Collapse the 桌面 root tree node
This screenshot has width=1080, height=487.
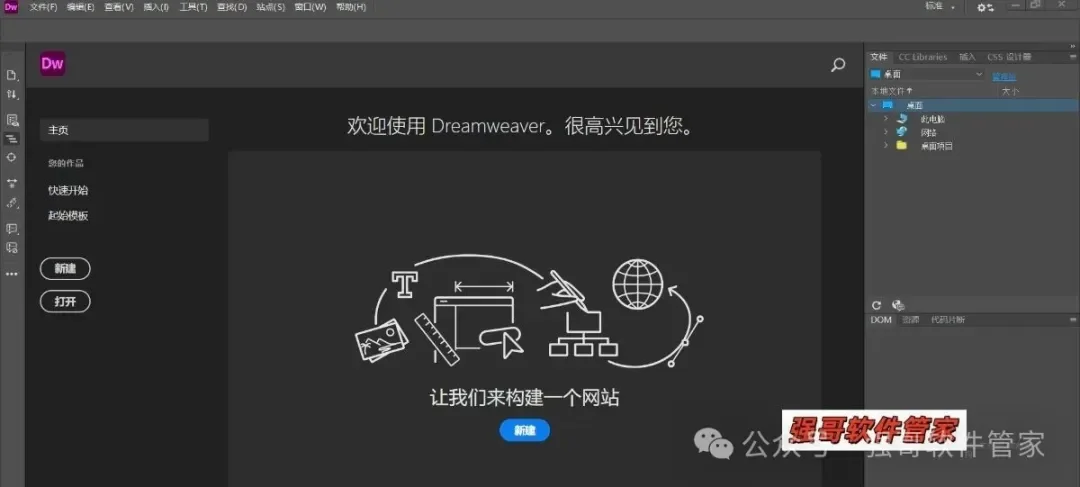click(x=873, y=105)
